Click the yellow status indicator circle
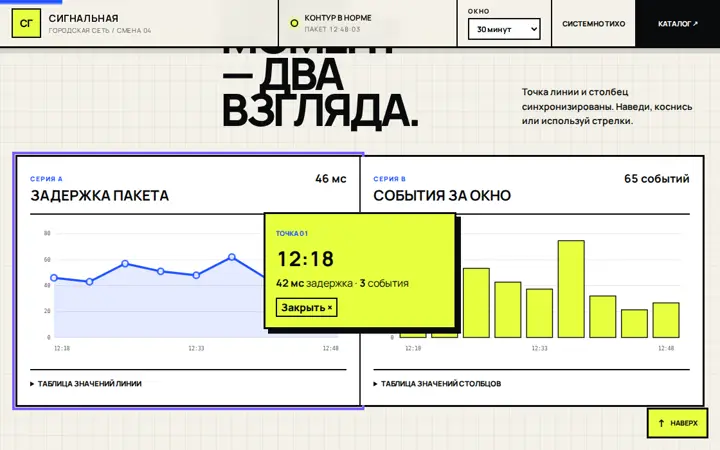The image size is (720, 450). click(x=294, y=23)
